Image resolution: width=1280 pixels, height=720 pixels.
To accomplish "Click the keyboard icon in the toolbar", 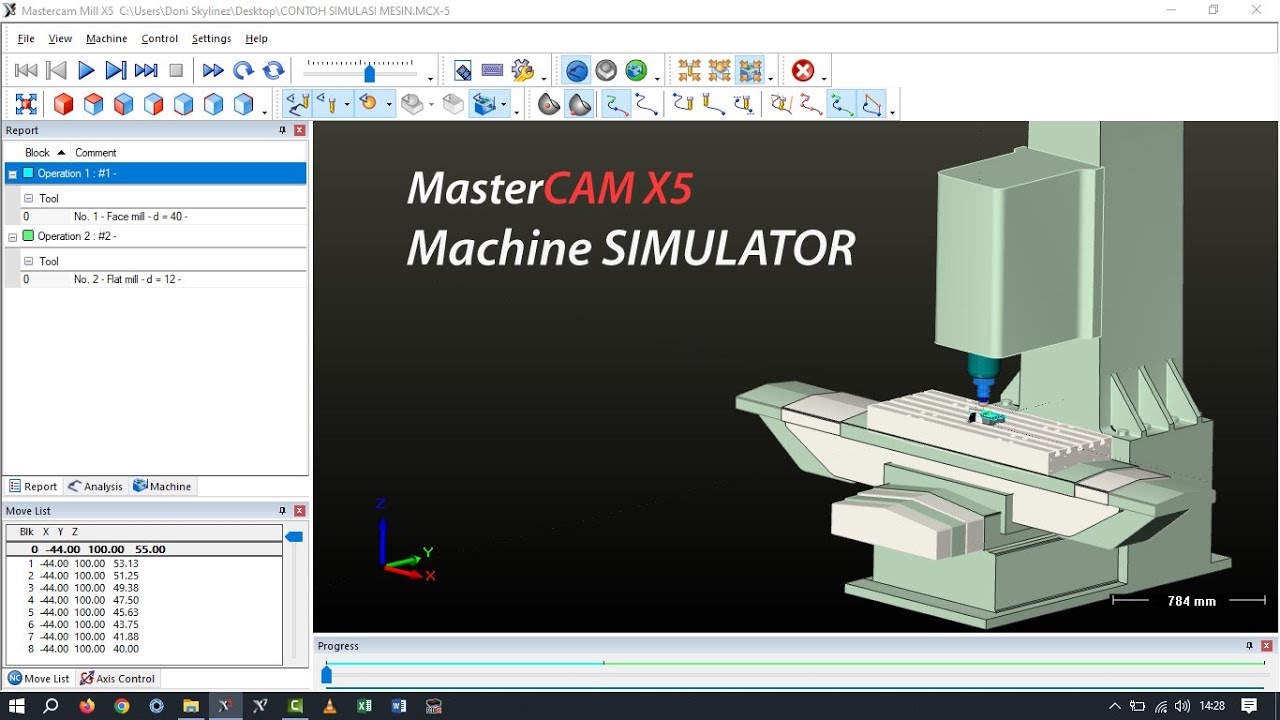I will point(492,70).
